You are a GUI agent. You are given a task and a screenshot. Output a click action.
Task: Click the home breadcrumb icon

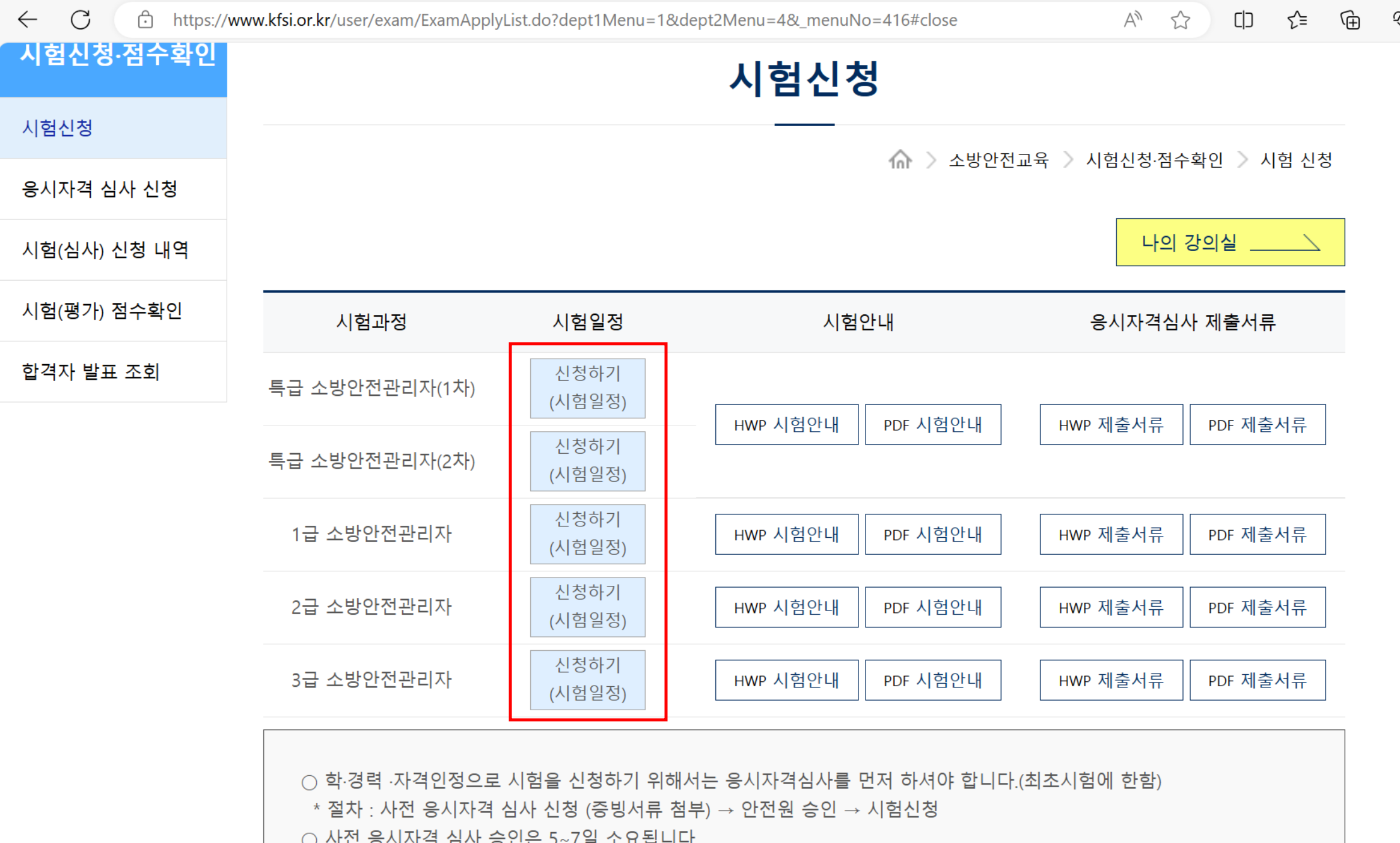point(900,160)
